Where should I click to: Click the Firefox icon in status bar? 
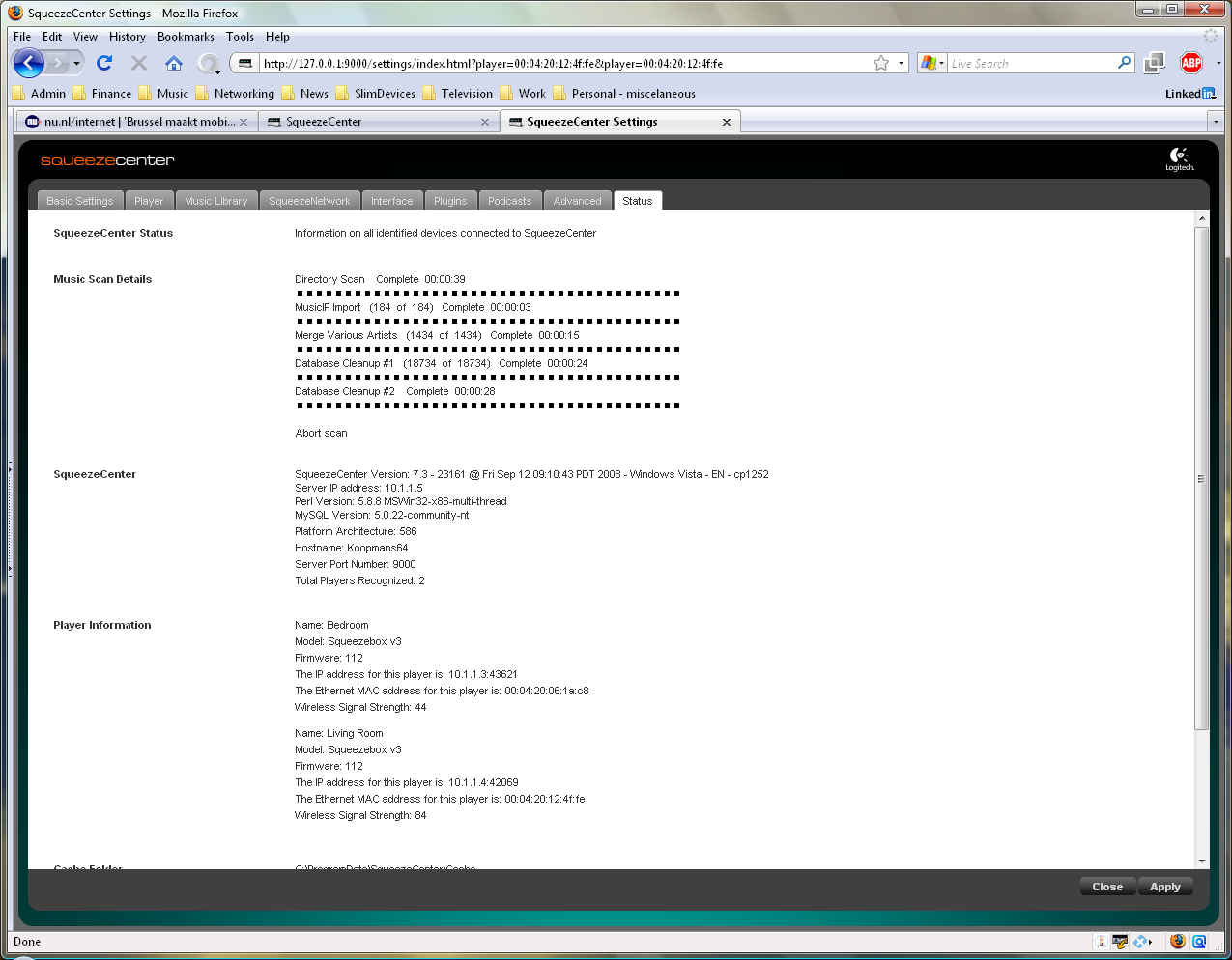[x=1177, y=942]
